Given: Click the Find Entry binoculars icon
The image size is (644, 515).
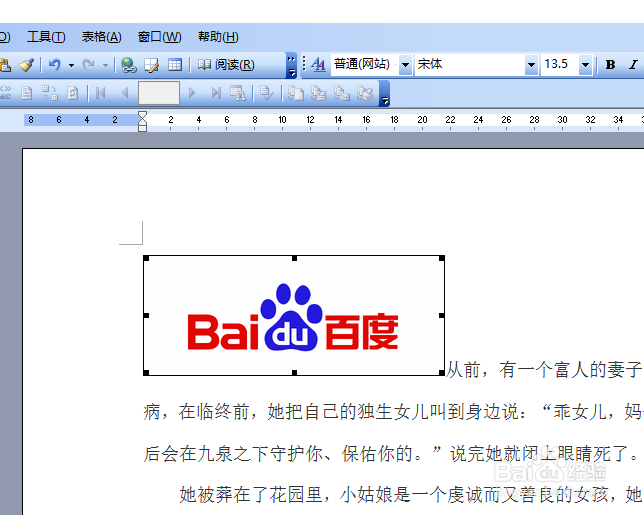Looking at the screenshot, I should point(238,93).
